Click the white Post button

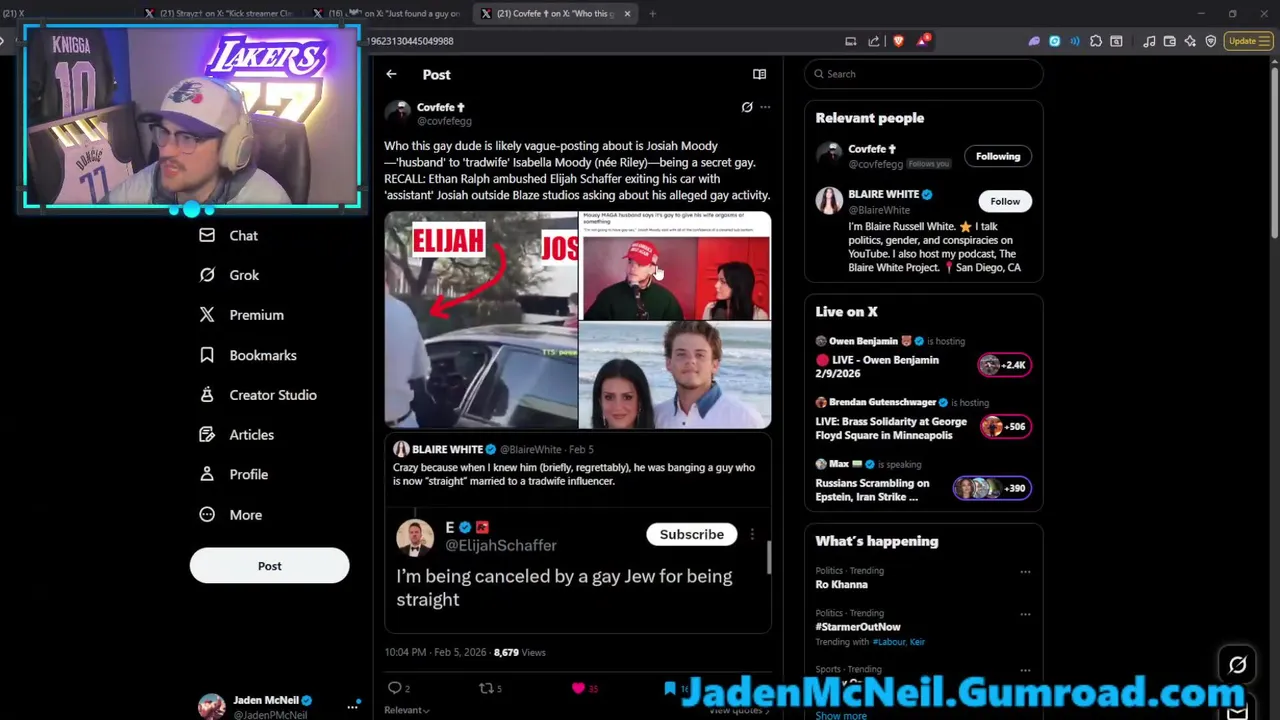click(x=269, y=566)
